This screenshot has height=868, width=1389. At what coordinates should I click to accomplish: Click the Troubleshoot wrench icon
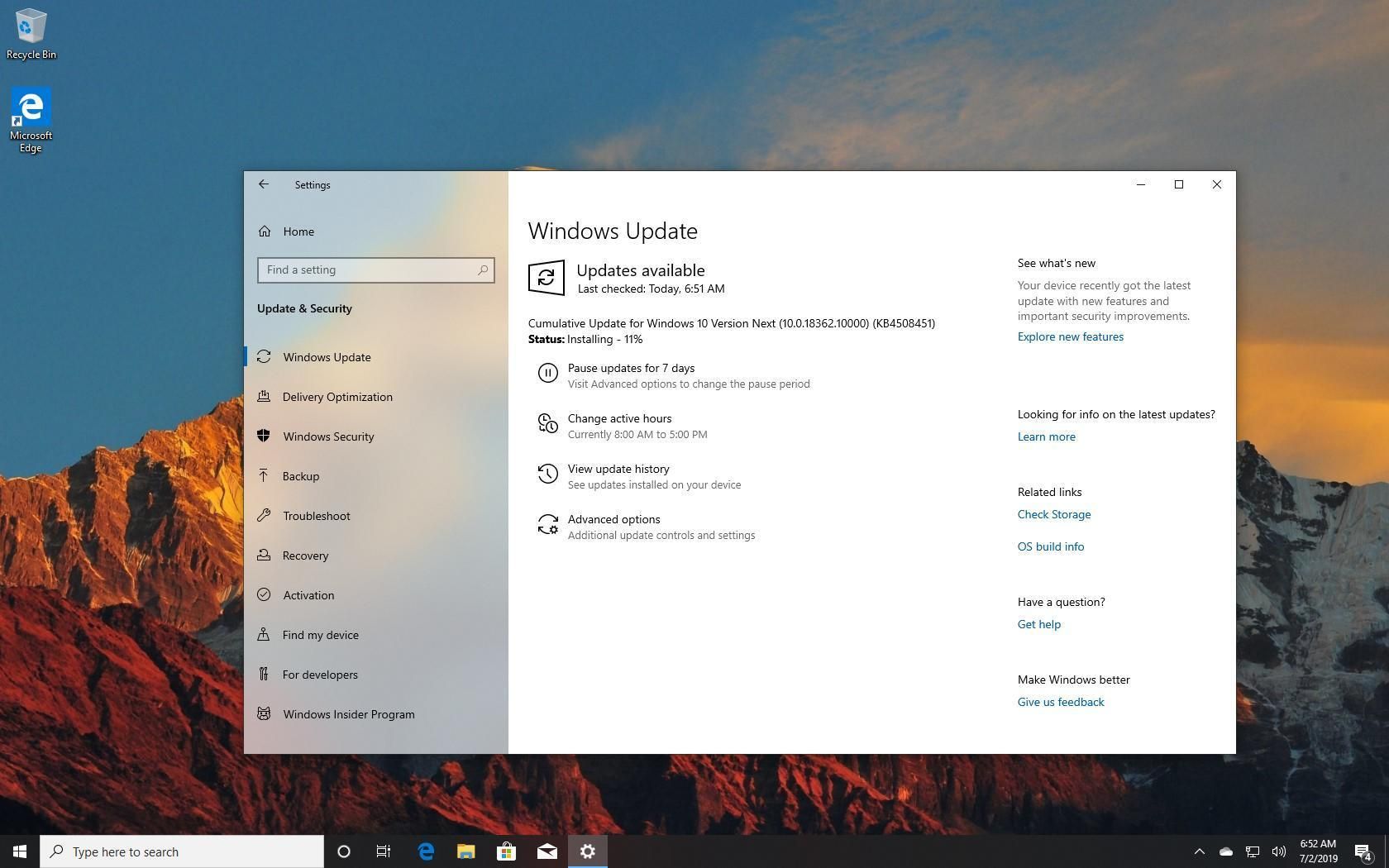click(264, 516)
